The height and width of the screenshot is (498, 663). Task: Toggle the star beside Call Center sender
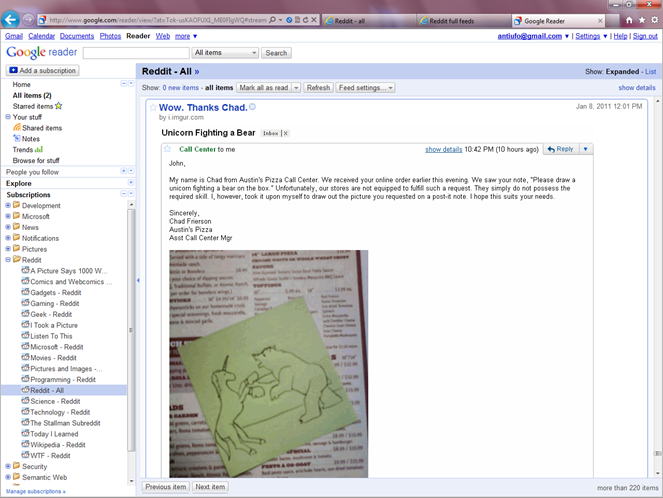coord(167,149)
